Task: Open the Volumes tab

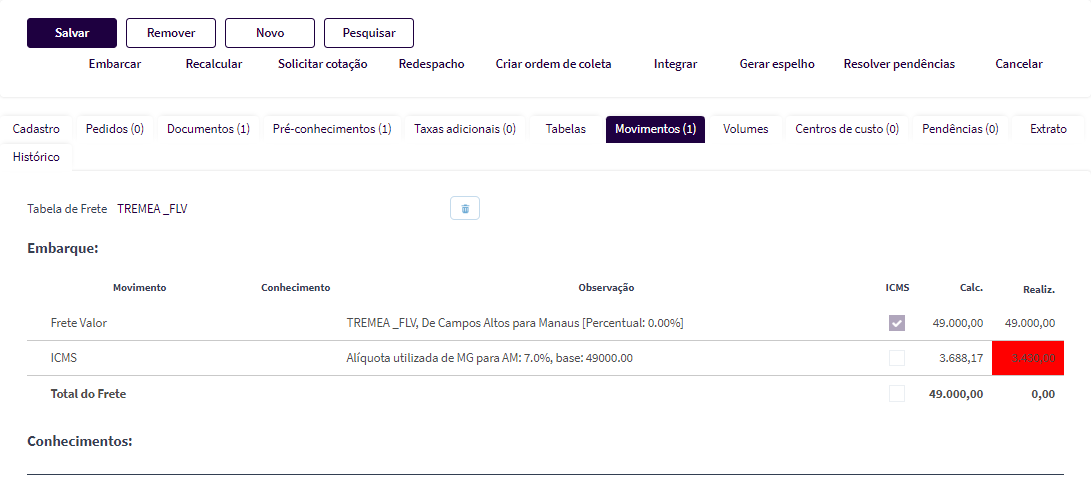Action: 745,129
